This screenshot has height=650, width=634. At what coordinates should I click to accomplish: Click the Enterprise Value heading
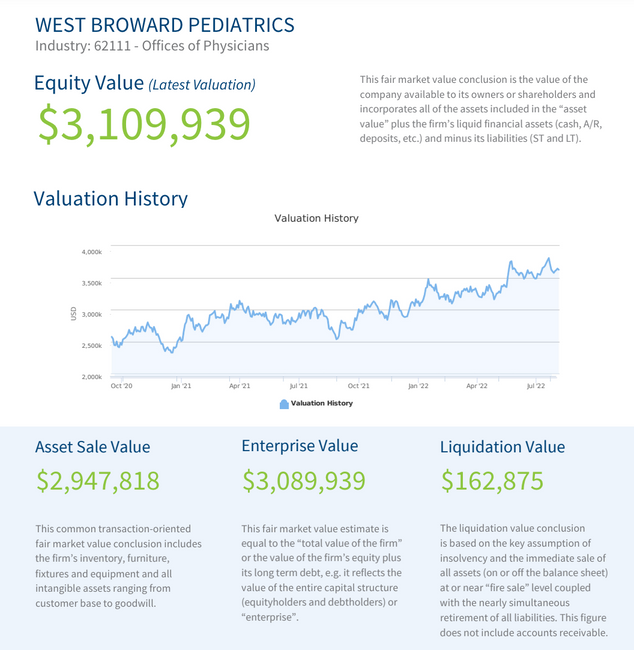(x=300, y=446)
